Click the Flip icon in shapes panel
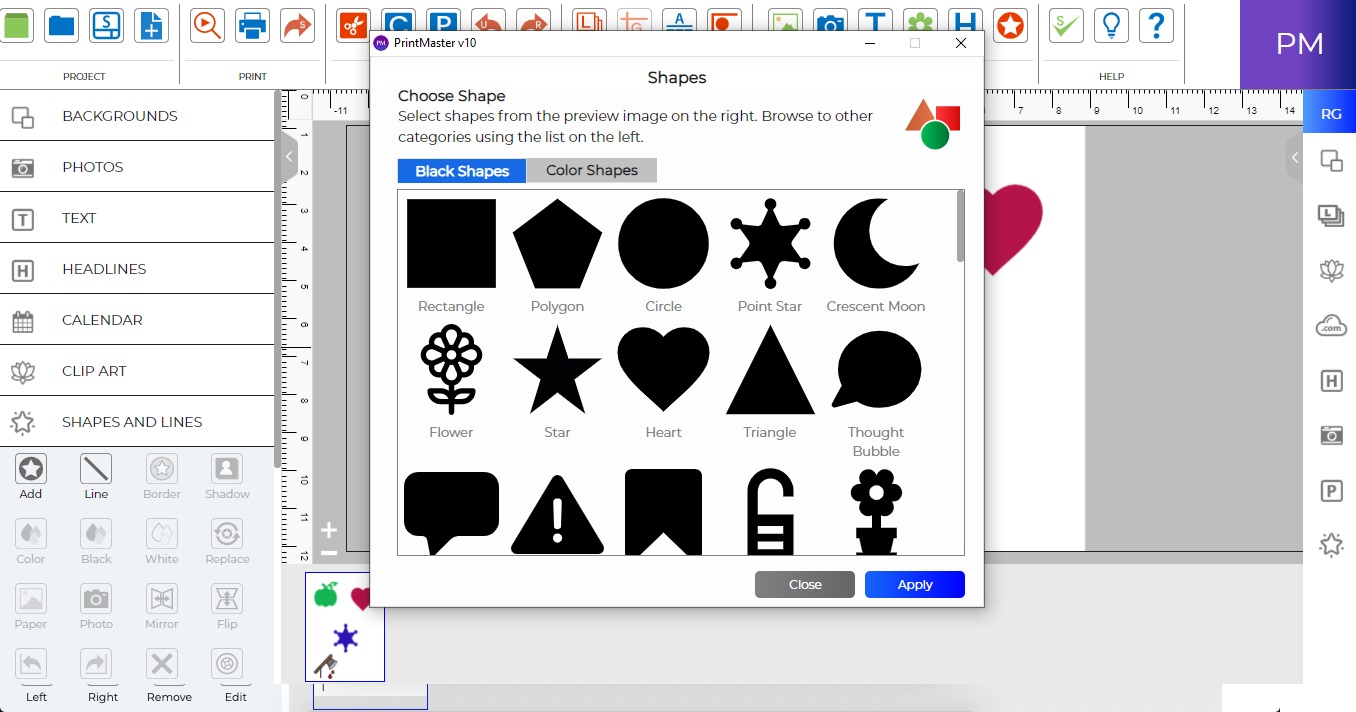 227,599
